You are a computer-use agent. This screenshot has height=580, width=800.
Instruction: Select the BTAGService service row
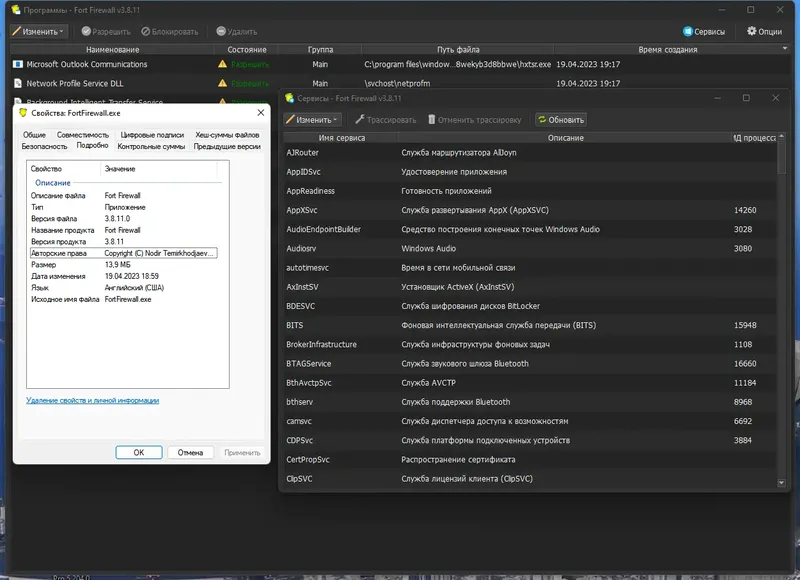coord(530,364)
